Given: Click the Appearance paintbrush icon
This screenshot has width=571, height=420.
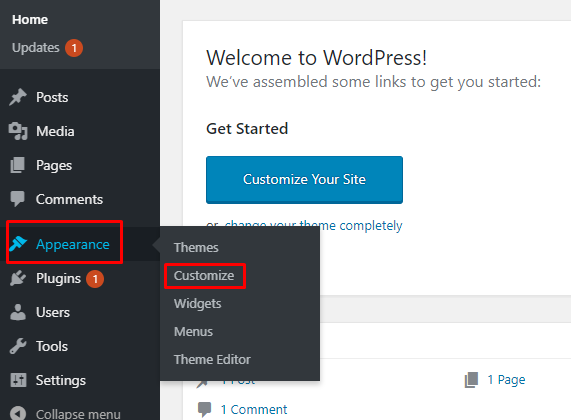Looking at the screenshot, I should [x=18, y=244].
